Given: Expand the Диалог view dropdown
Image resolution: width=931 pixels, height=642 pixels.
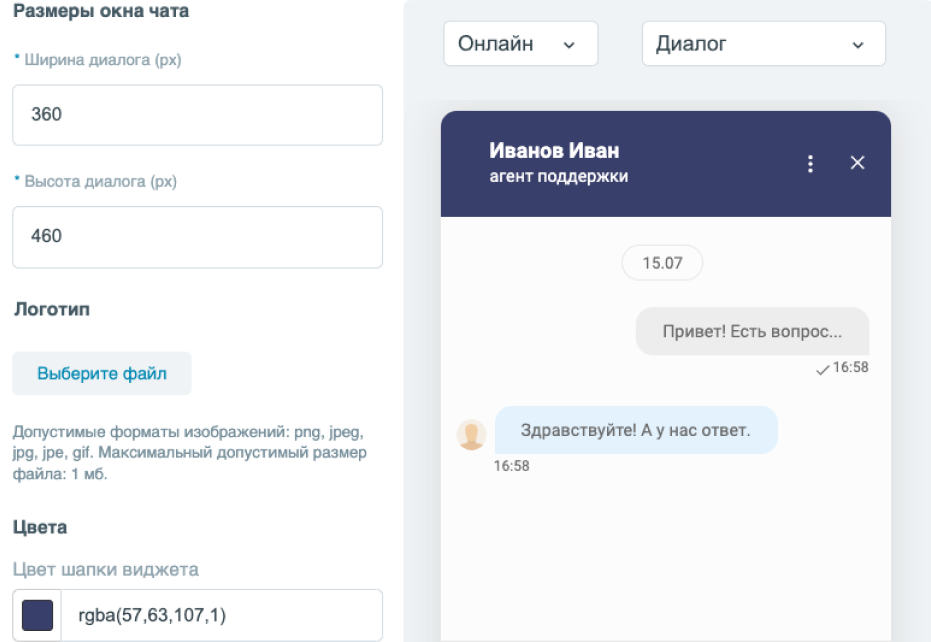Looking at the screenshot, I should pos(763,44).
